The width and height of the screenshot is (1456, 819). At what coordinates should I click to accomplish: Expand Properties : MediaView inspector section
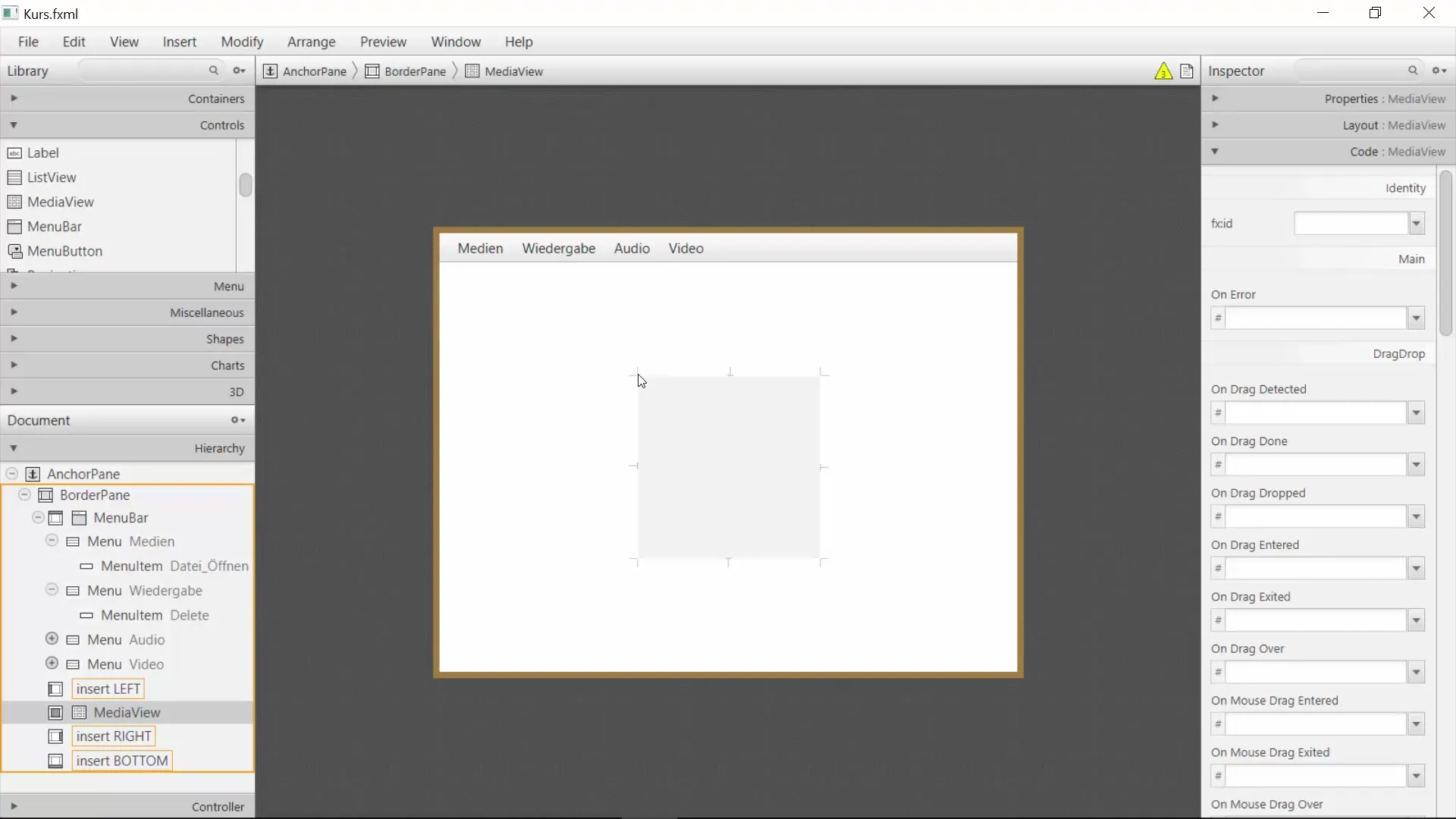[x=1329, y=99]
